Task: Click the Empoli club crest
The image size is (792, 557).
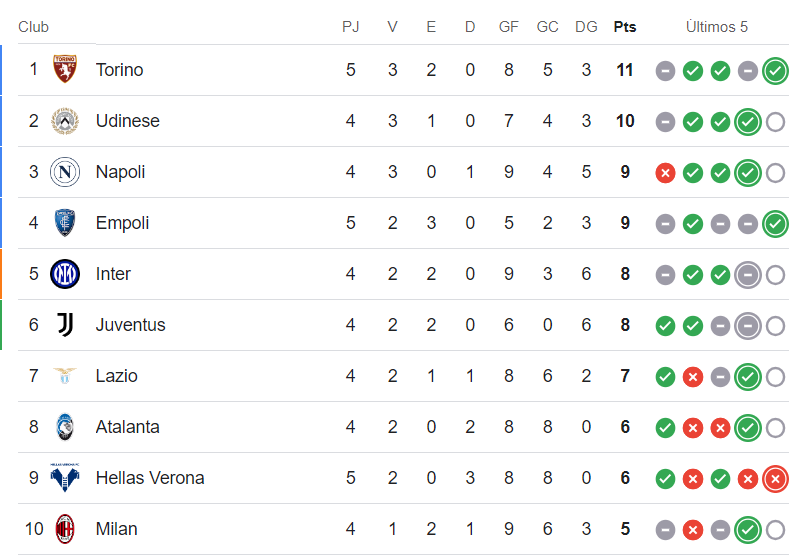Action: [65, 223]
